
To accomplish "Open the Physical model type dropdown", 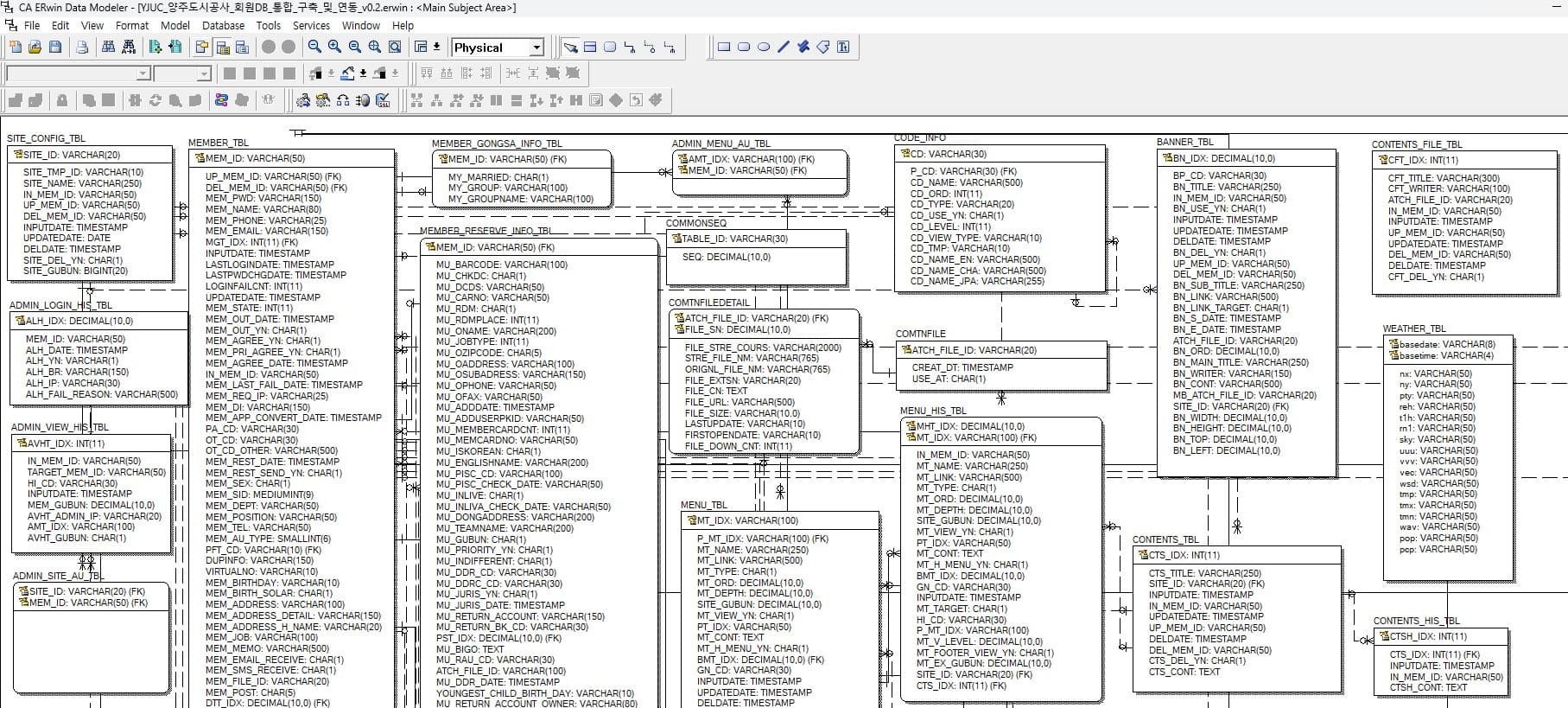I will pos(536,48).
